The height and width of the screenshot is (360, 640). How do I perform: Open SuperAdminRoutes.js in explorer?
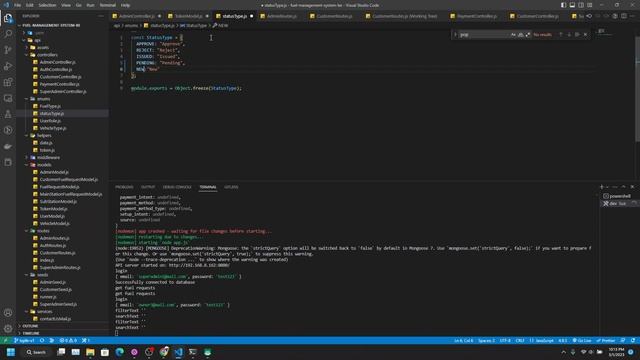pos(60,268)
